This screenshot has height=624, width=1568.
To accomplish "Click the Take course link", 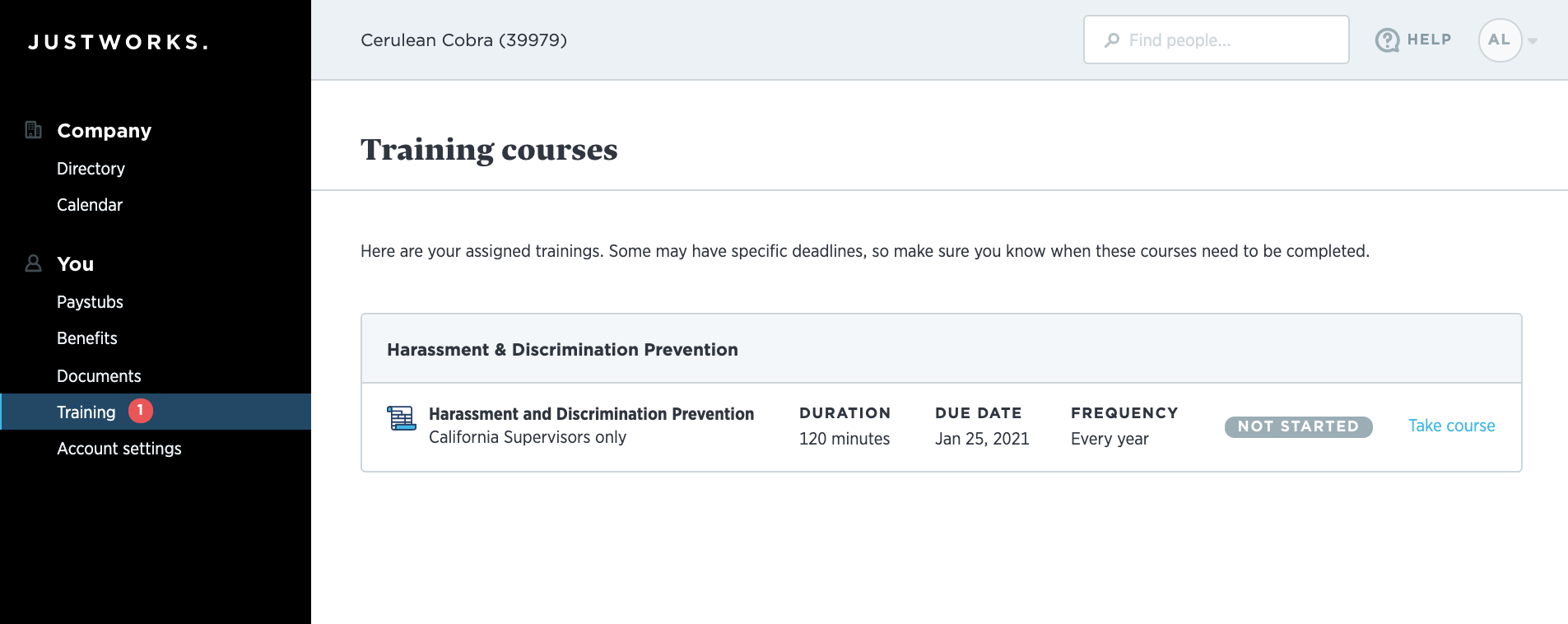I will click(x=1451, y=426).
